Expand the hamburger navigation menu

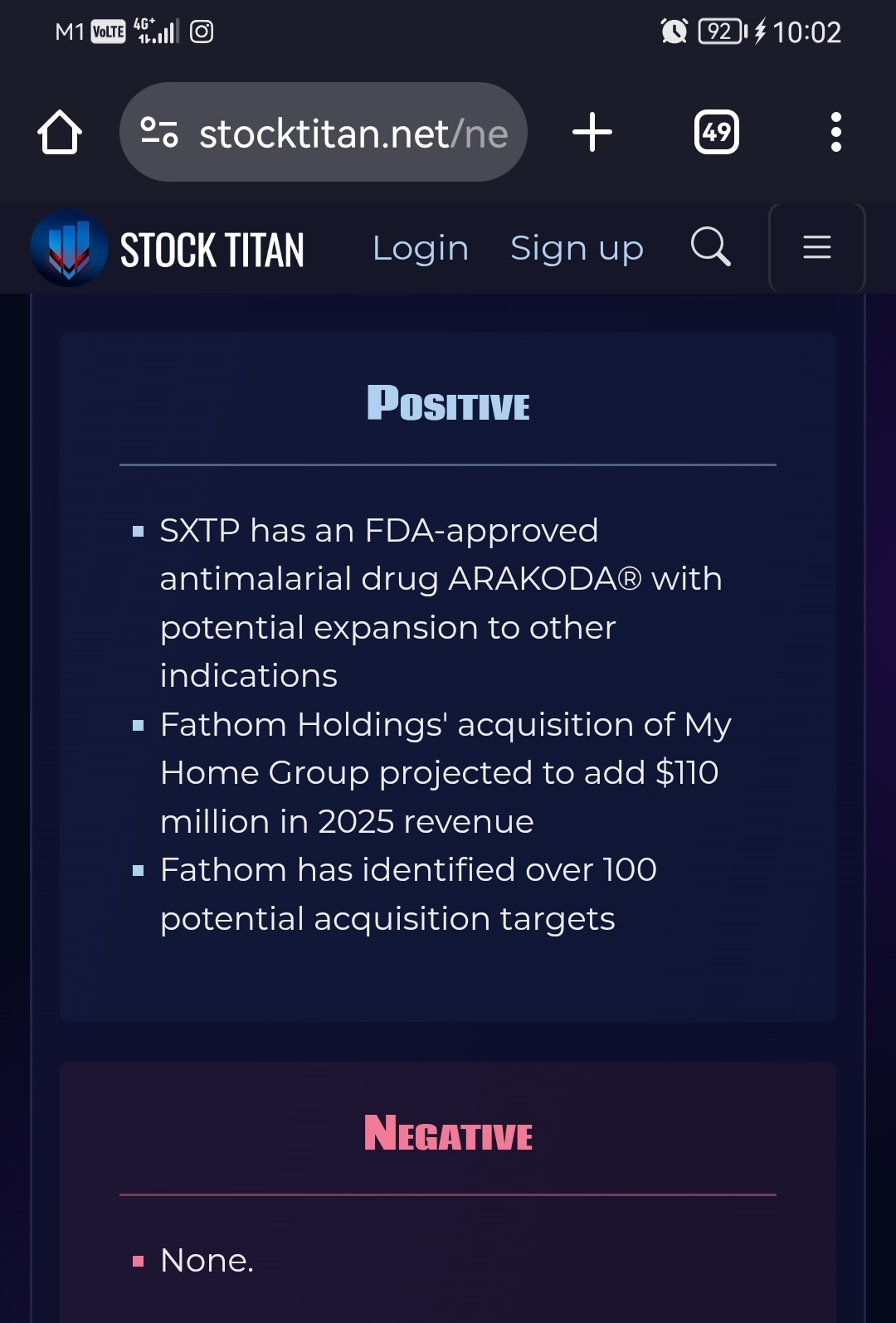coord(817,247)
